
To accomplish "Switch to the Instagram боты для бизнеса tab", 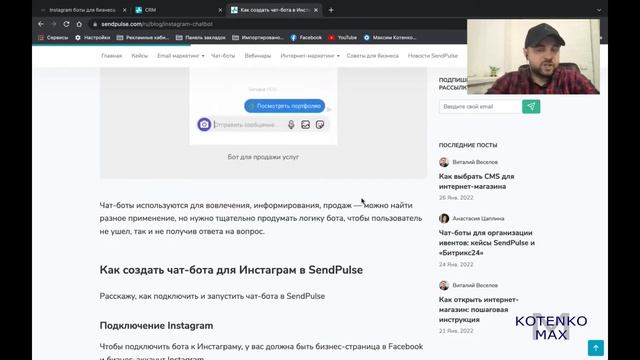I will click(82, 10).
